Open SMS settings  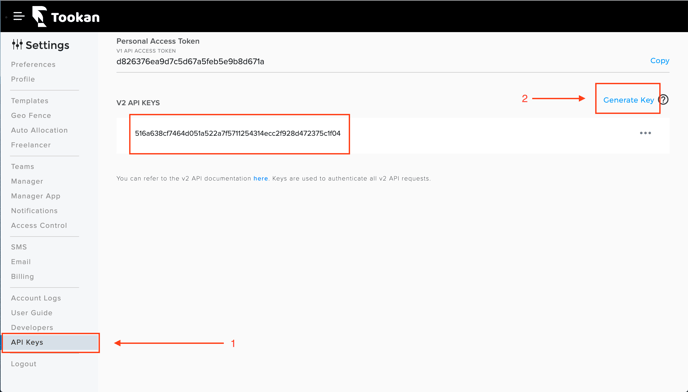(x=19, y=247)
